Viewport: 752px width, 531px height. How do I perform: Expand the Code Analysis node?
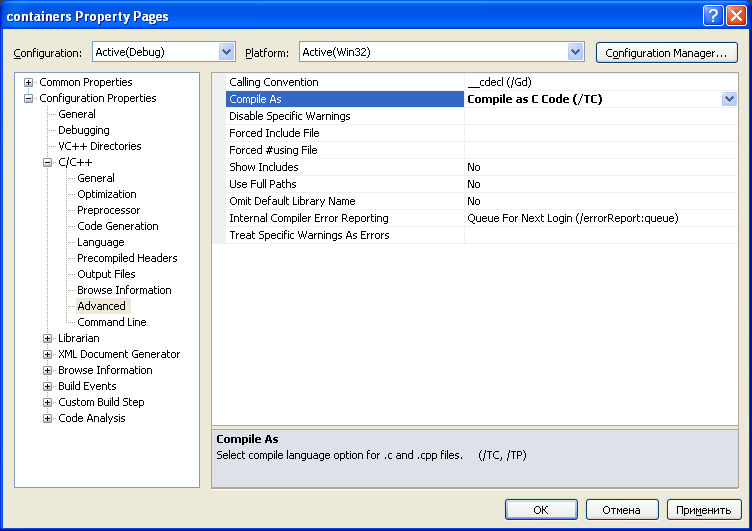[x=47, y=418]
